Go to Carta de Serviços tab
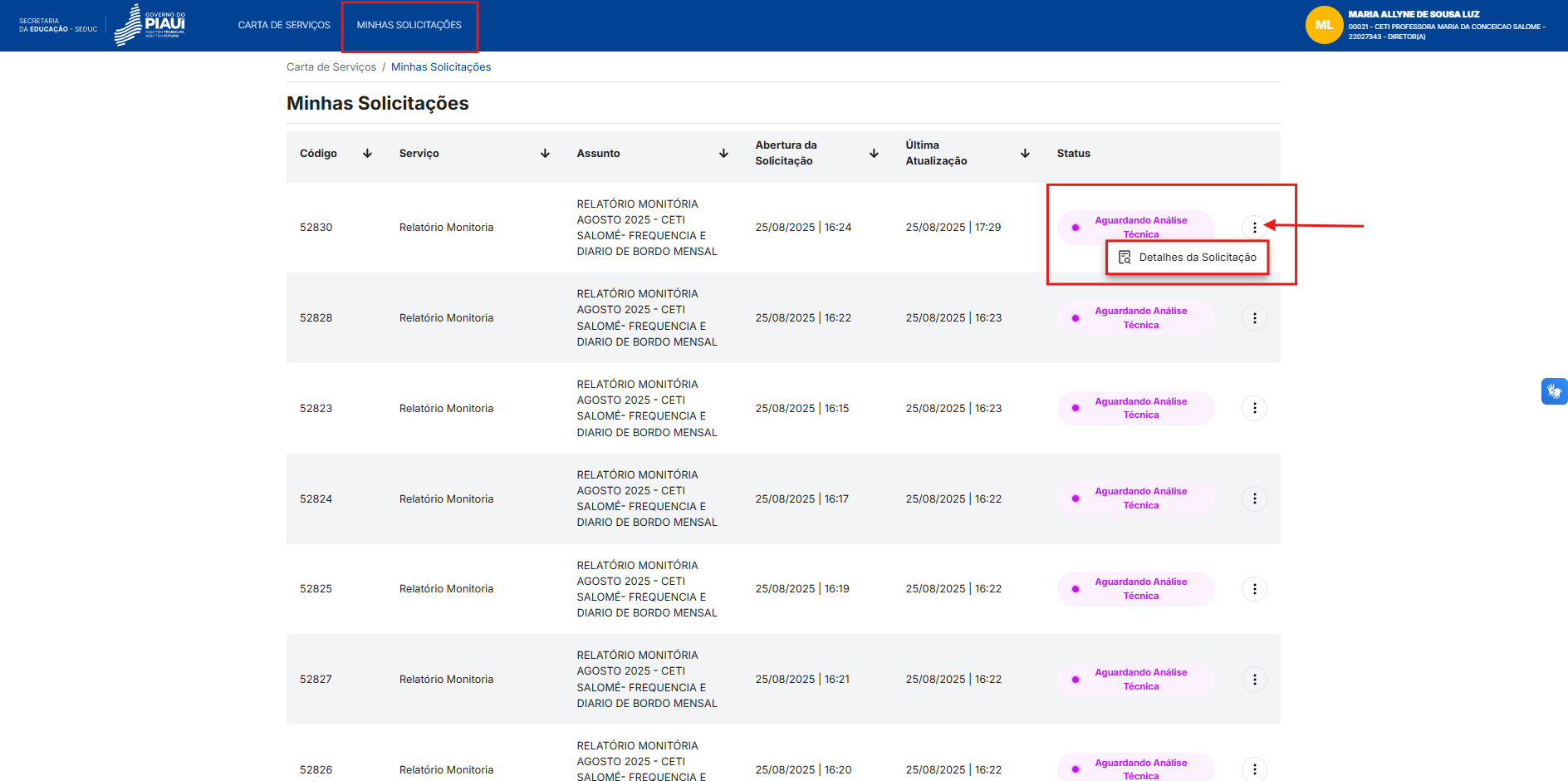Image resolution: width=1568 pixels, height=781 pixels. click(284, 25)
